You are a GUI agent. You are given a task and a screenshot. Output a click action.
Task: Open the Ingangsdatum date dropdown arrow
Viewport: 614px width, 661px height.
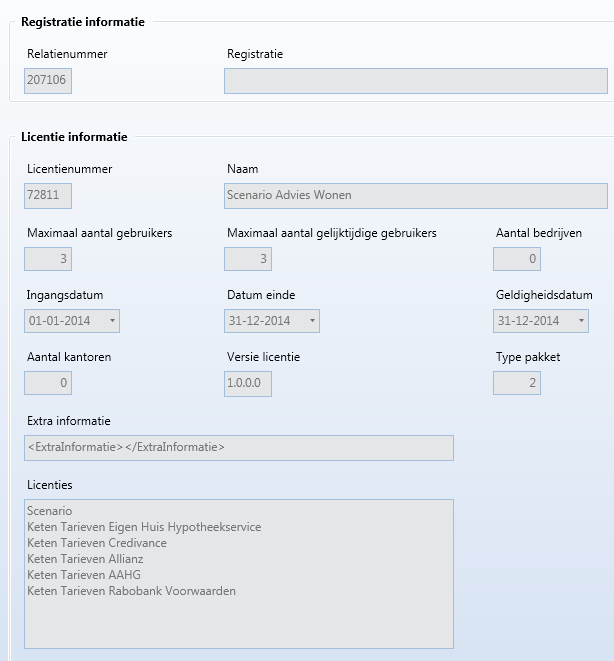click(x=112, y=321)
